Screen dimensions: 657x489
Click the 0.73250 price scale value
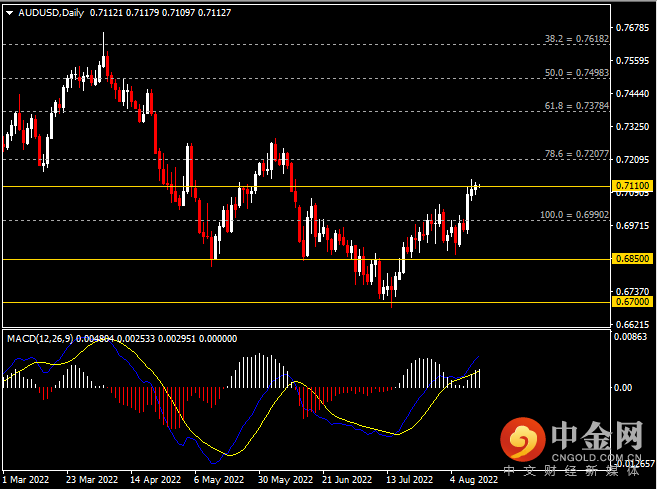[x=632, y=127]
